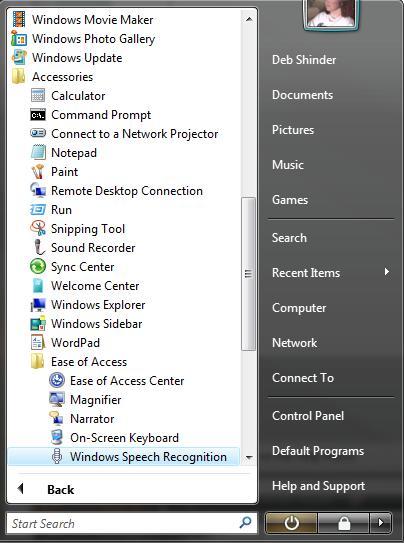Click the "Command Prompt" text
This screenshot has width=404, height=543.
tap(101, 115)
